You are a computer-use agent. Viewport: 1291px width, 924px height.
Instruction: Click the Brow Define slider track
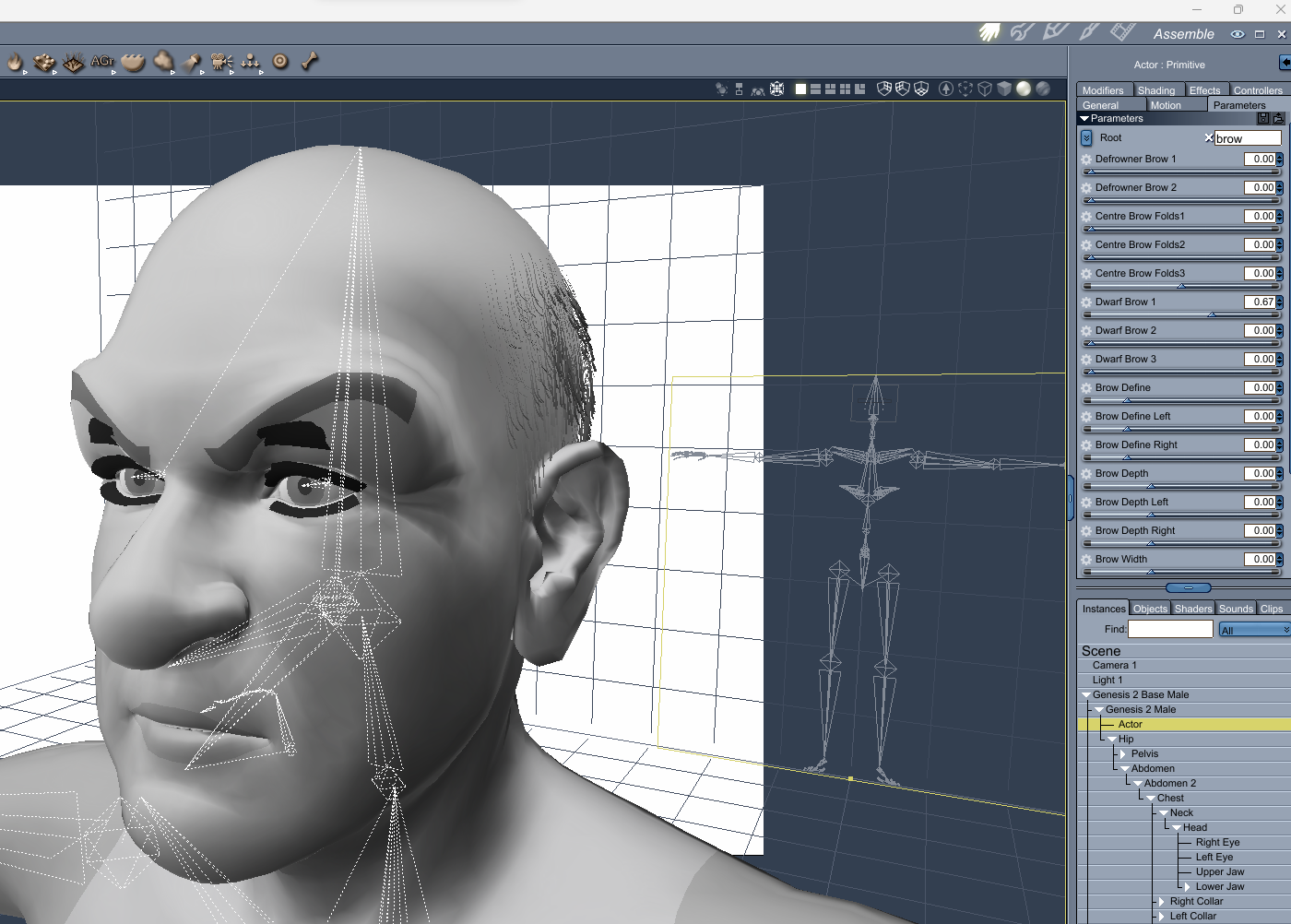[1181, 400]
